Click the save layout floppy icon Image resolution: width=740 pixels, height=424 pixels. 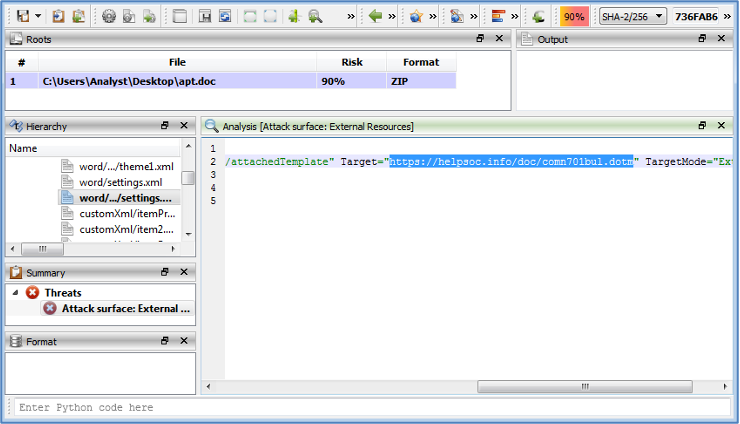[x=205, y=17]
